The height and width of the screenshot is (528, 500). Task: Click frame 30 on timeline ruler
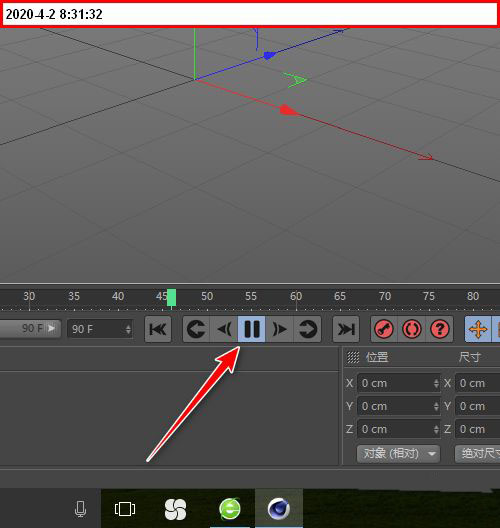coord(29,296)
